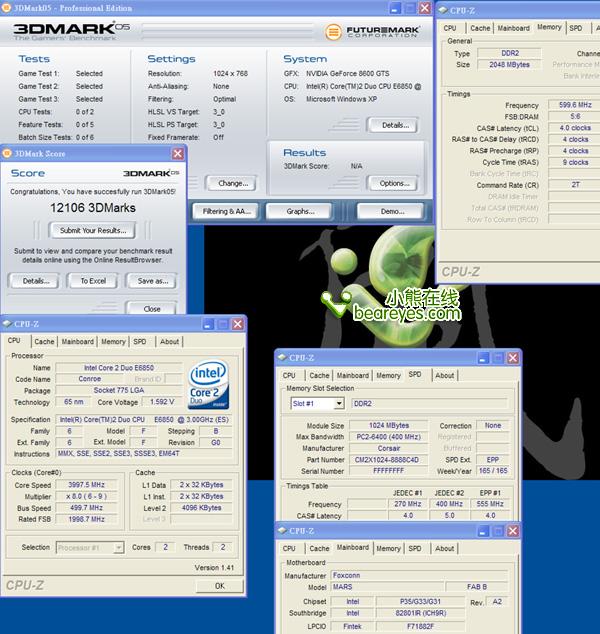Click Submit Your Results button
600x634 pixels.
pyautogui.click(x=93, y=230)
